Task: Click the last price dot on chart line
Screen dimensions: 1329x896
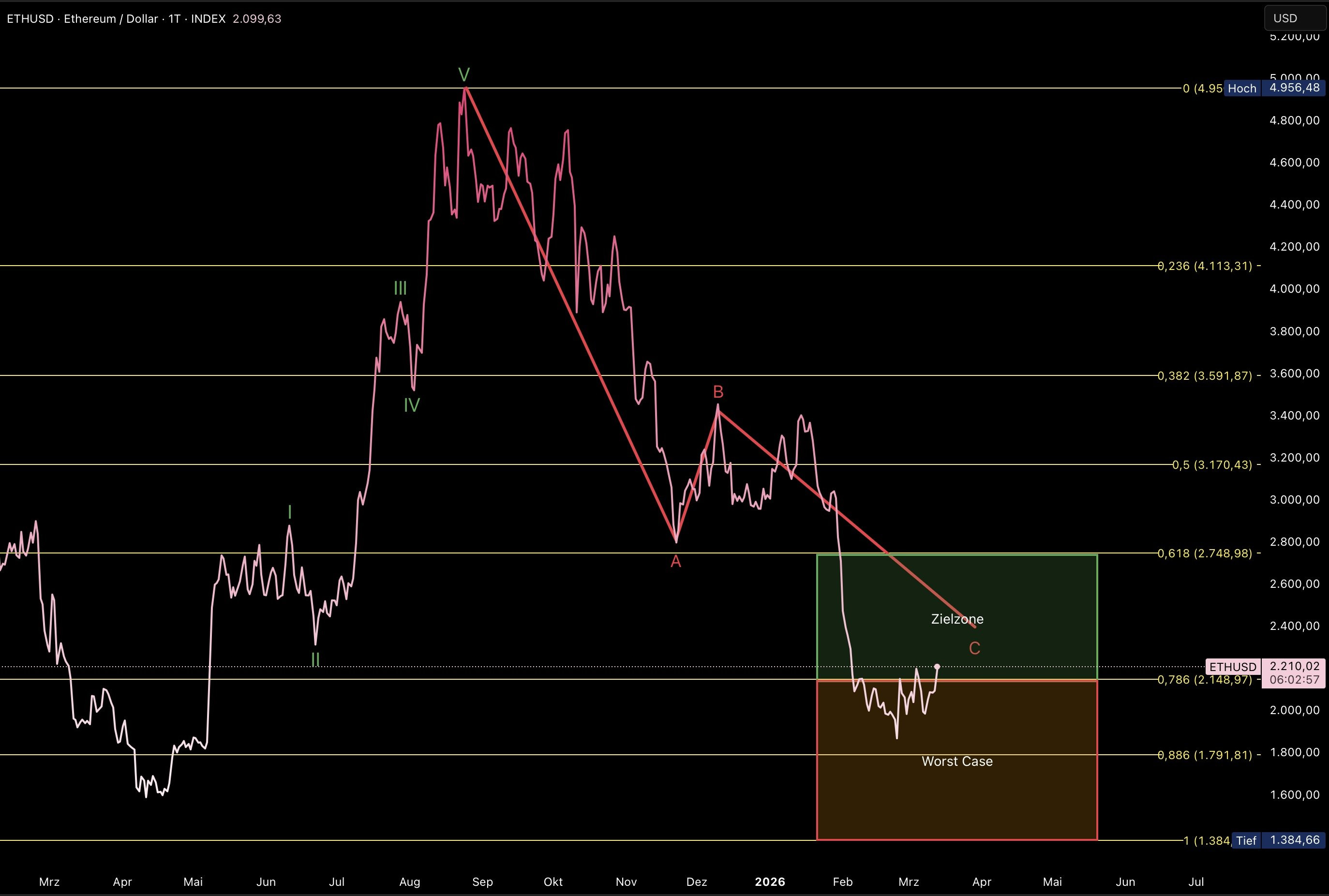Action: pyautogui.click(x=937, y=667)
